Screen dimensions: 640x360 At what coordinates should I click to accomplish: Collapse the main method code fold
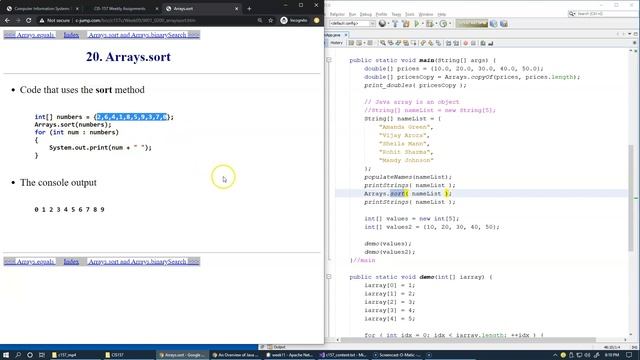pos(329,60)
